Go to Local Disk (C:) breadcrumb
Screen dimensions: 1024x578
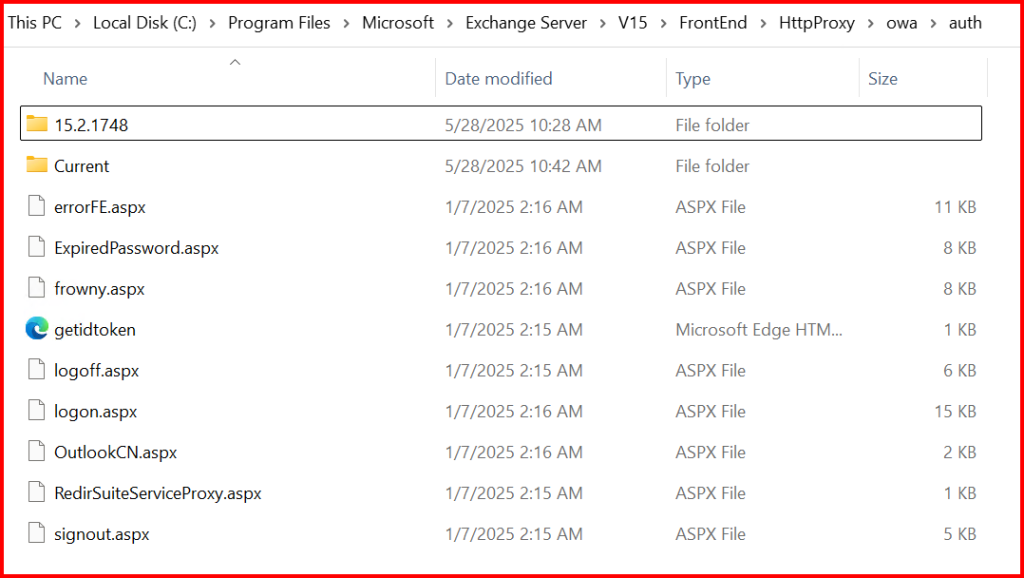coord(145,23)
